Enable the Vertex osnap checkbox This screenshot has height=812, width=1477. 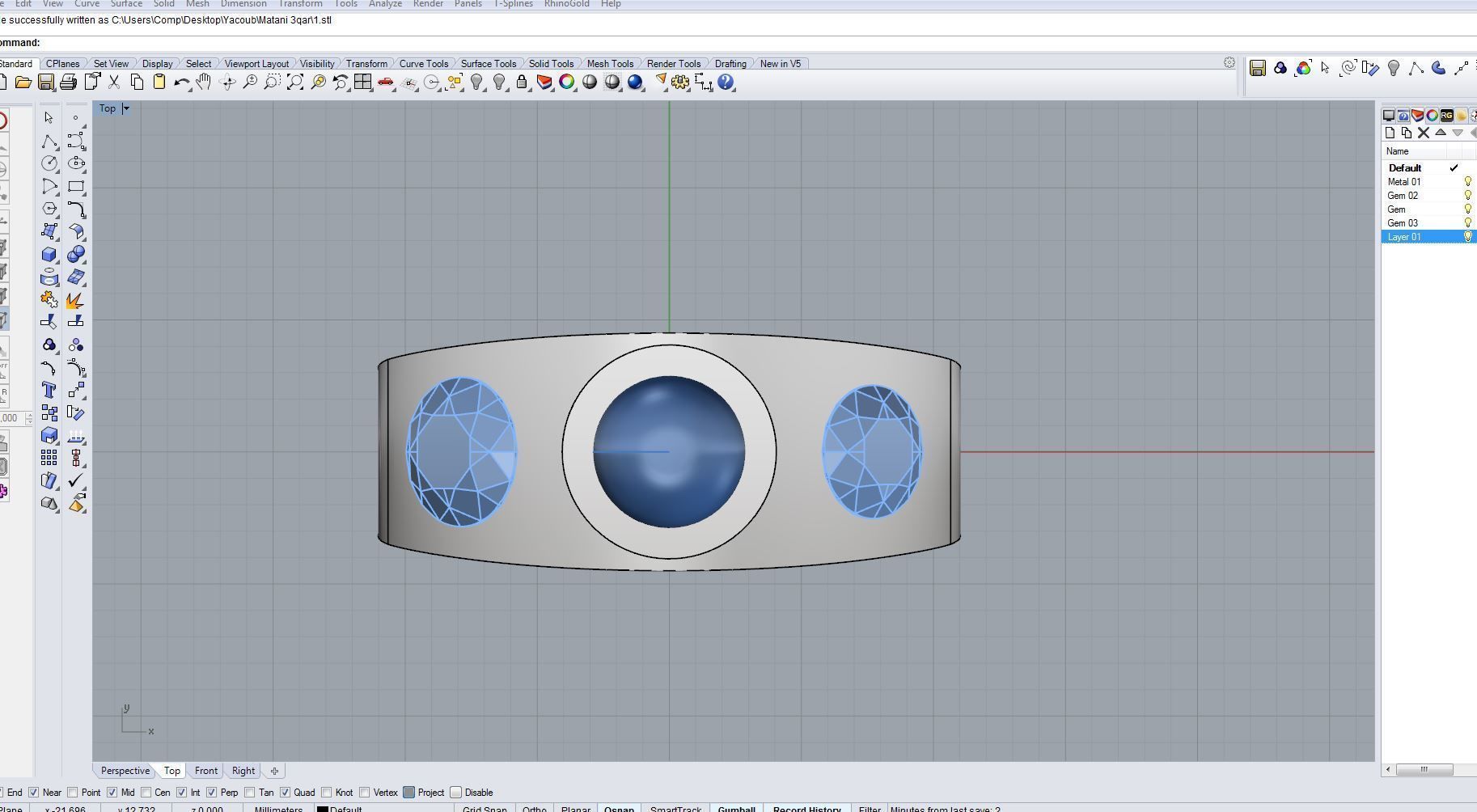[x=365, y=793]
